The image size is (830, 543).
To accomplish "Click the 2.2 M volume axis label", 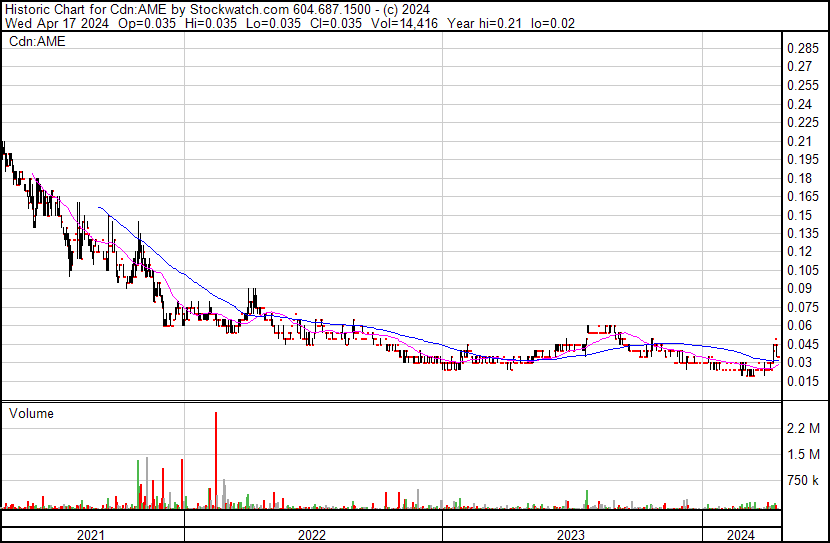I will [804, 429].
